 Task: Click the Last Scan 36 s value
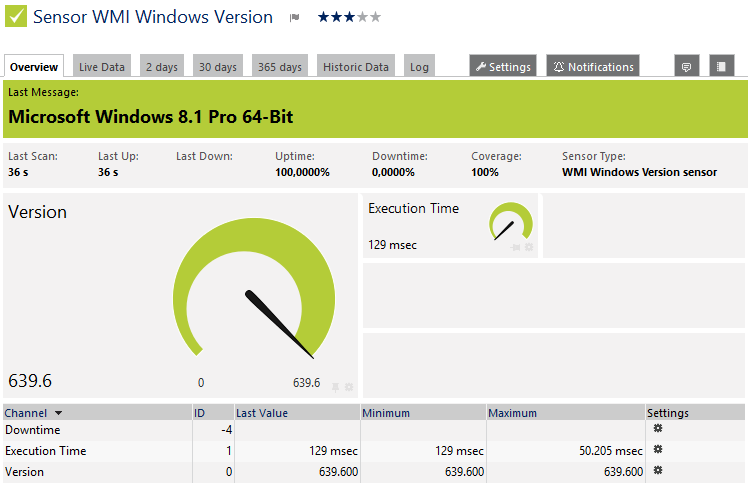coord(18,172)
